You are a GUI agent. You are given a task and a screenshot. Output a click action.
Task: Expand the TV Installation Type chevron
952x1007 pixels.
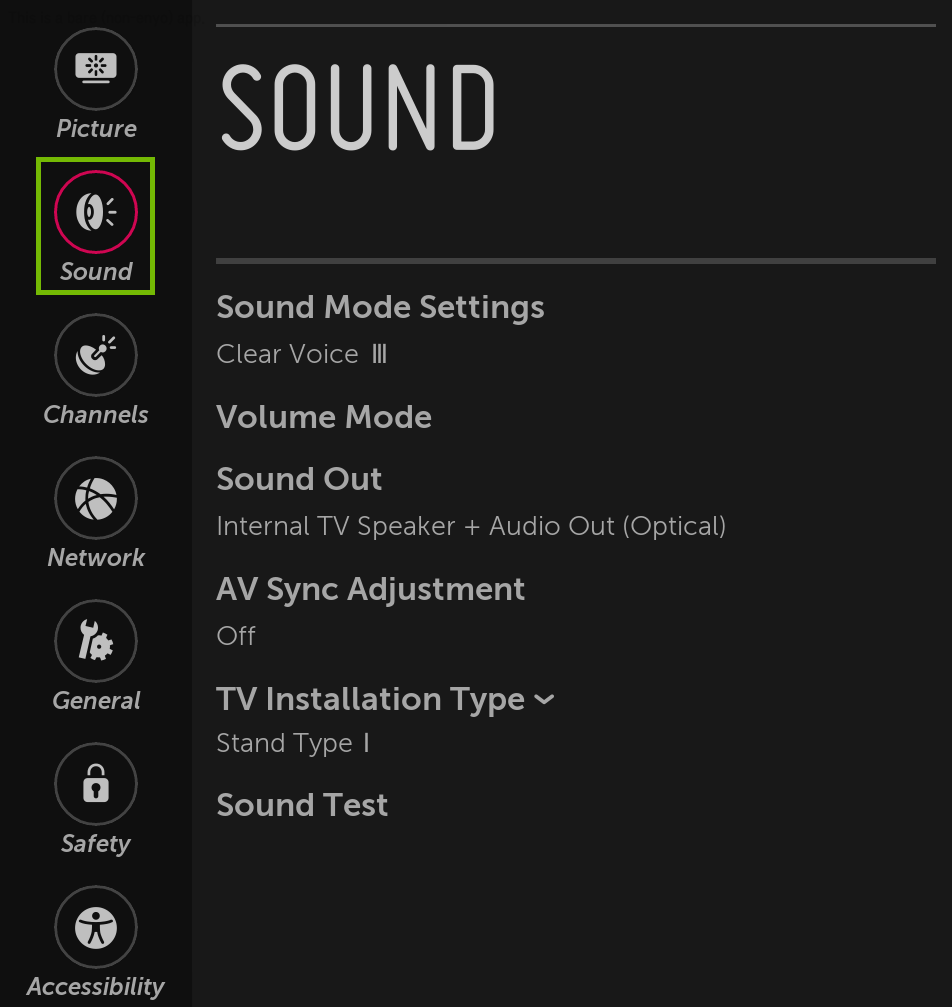(545, 700)
